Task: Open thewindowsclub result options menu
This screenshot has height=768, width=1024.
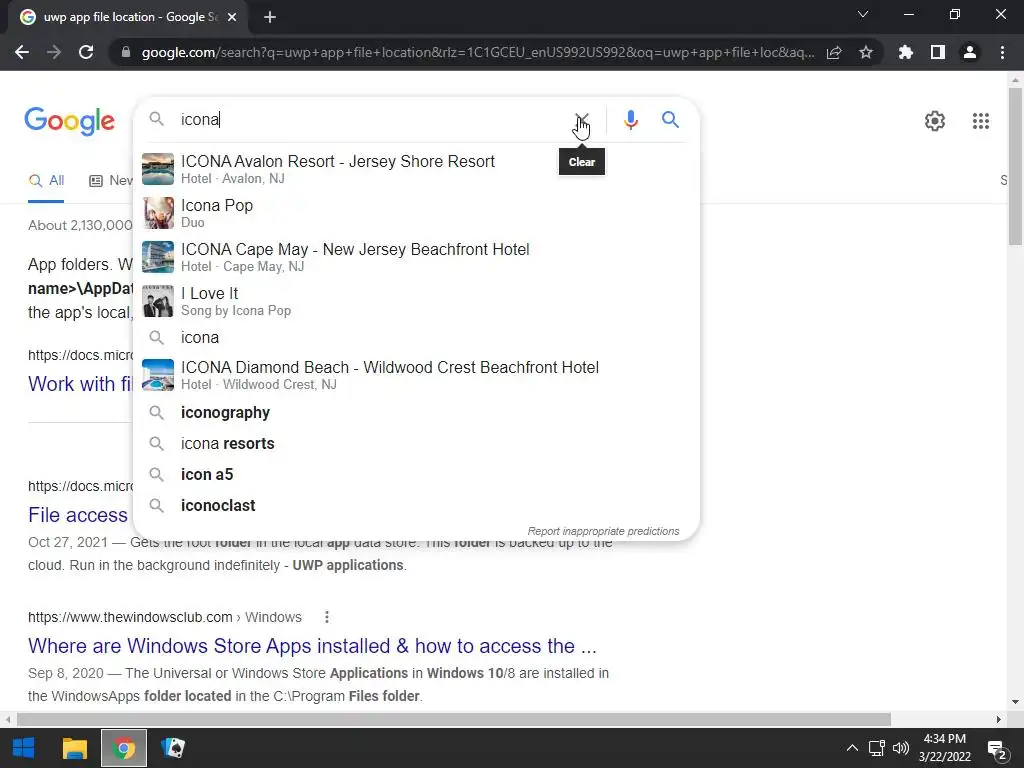Action: coord(327,617)
